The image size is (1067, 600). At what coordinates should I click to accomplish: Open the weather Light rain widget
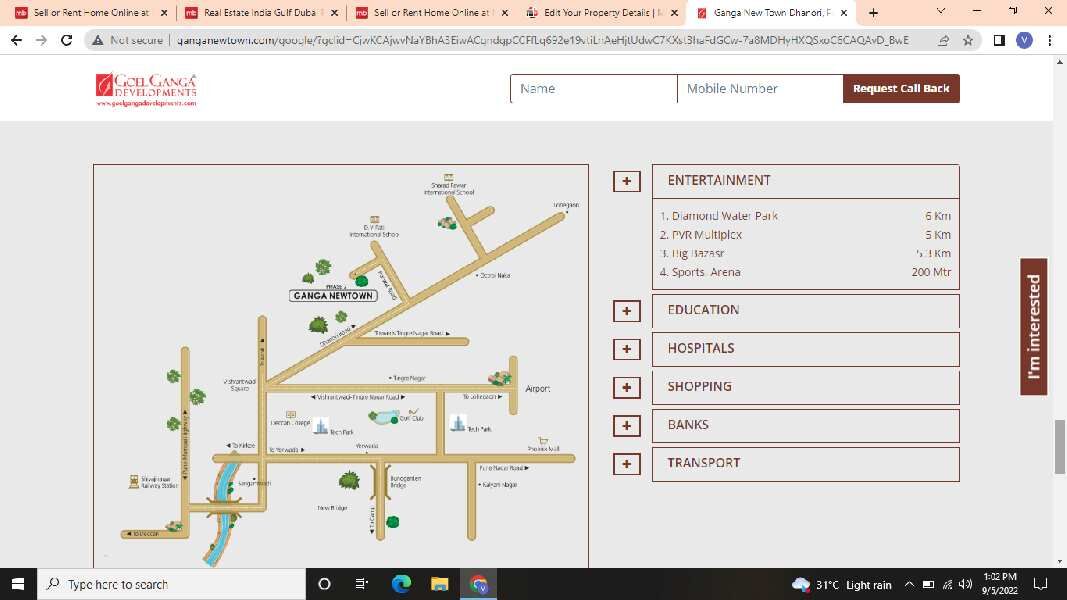point(842,585)
